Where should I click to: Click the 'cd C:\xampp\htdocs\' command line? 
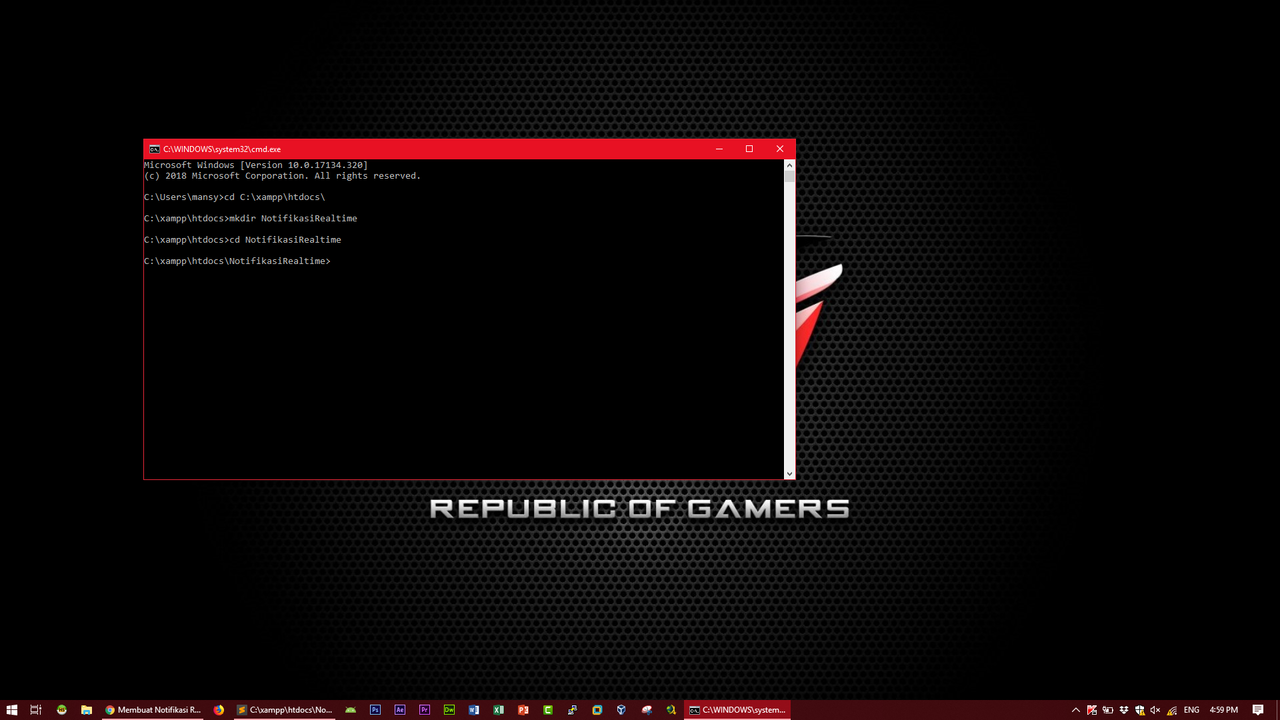tap(274, 197)
